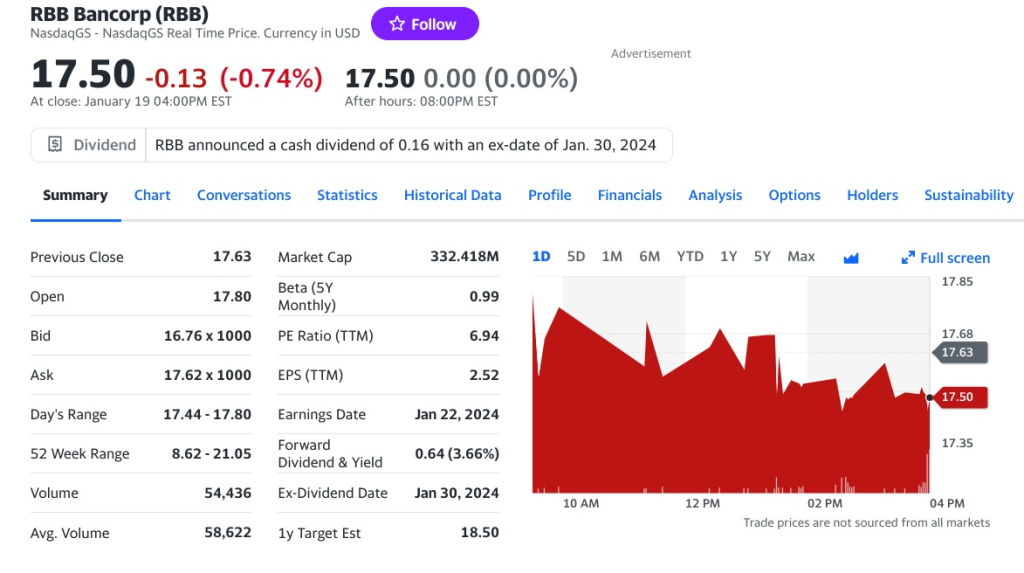View the Profile tab

(549, 195)
